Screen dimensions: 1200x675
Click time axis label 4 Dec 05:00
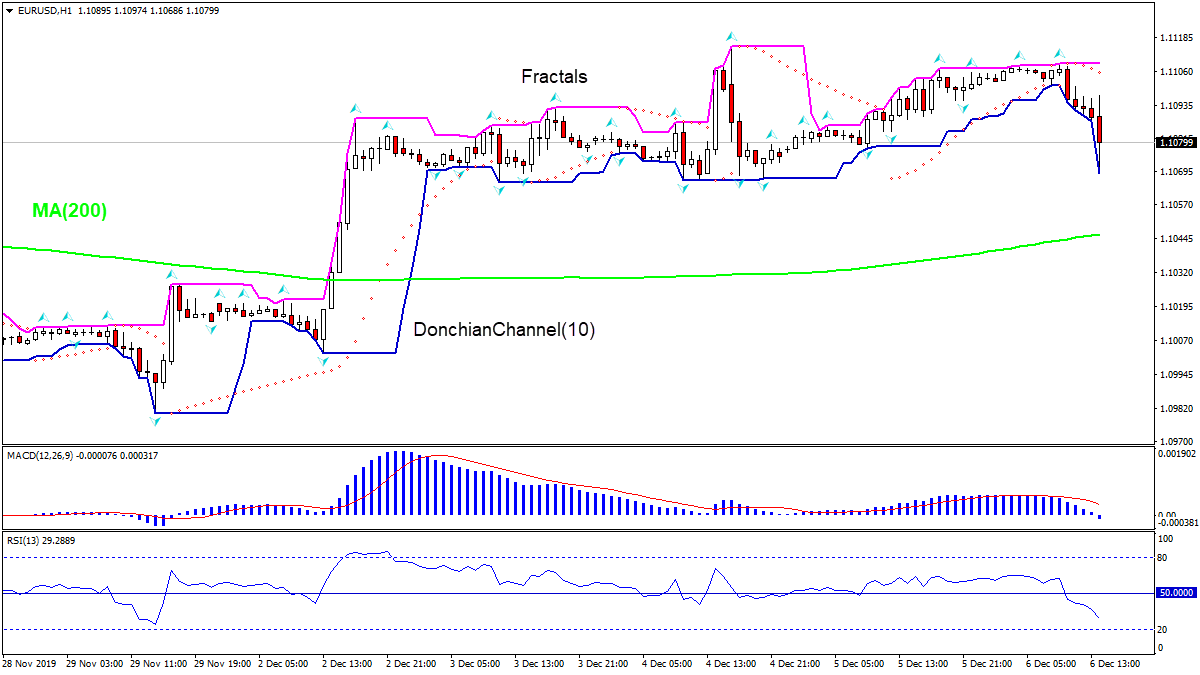pos(669,663)
